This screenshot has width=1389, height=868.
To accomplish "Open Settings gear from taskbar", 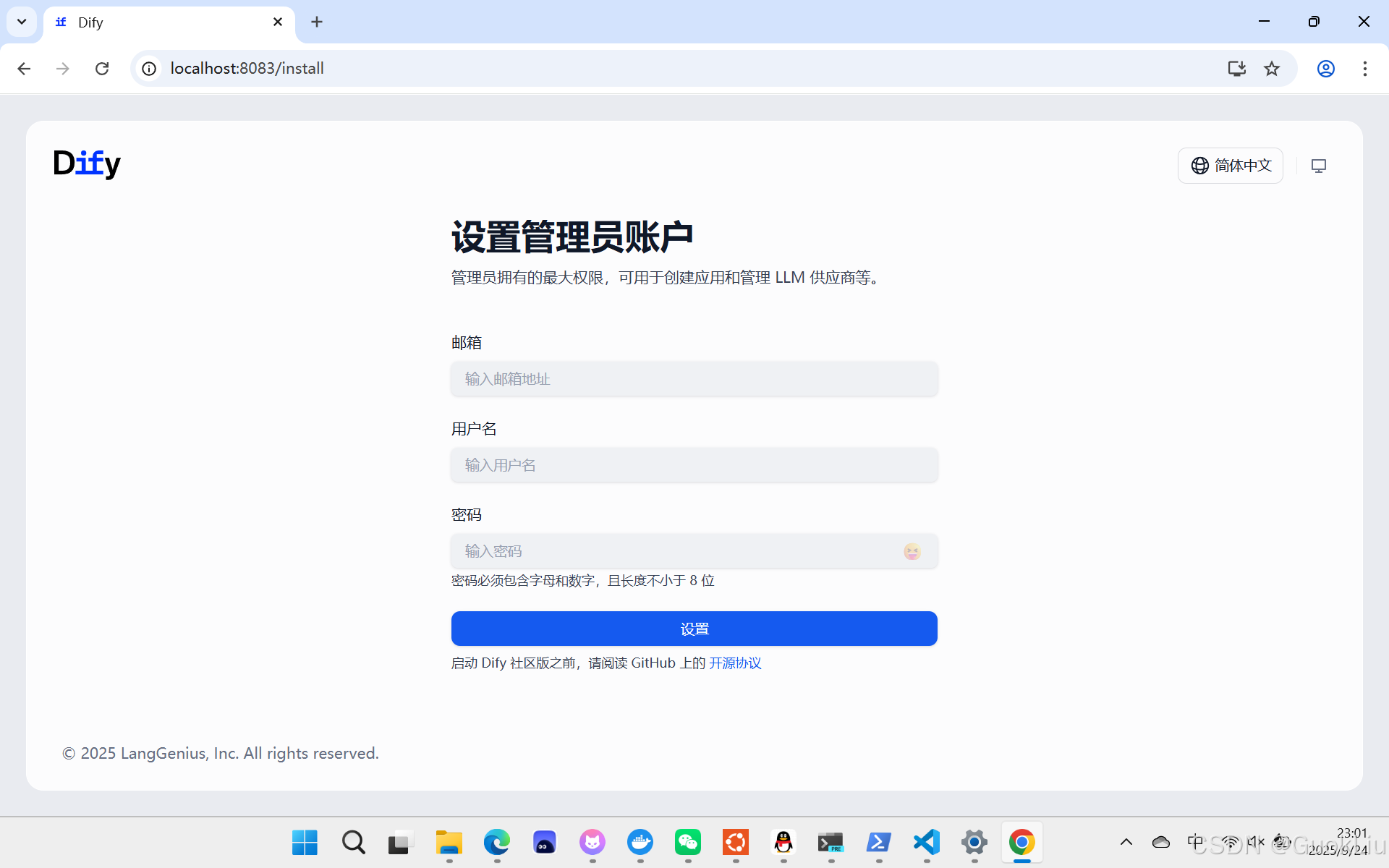I will 974,842.
